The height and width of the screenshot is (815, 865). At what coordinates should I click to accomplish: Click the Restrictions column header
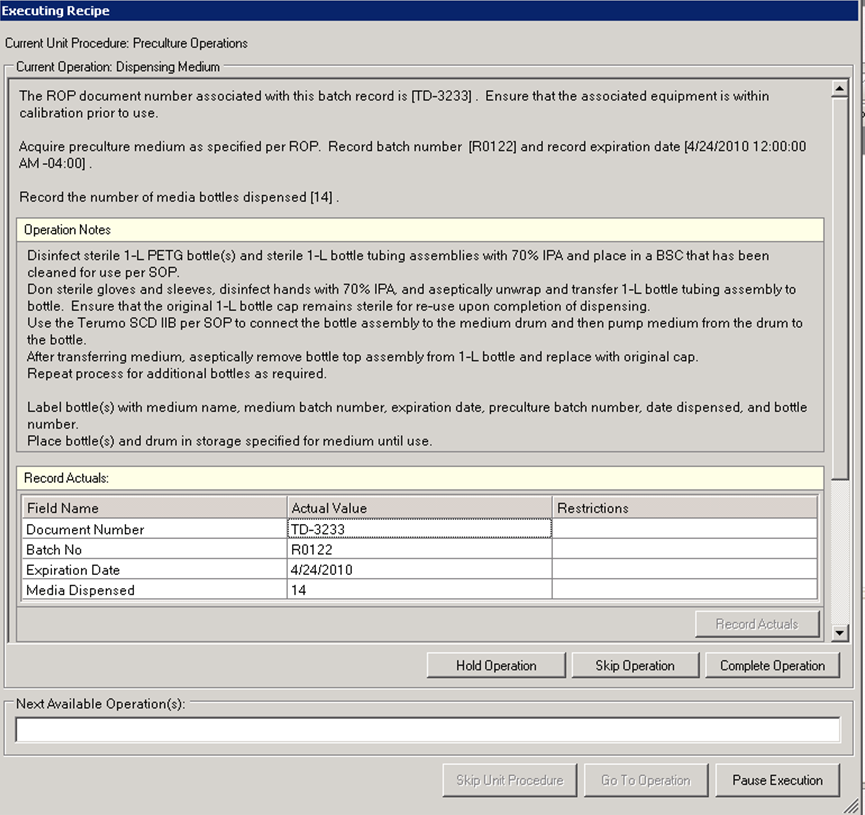[684, 508]
